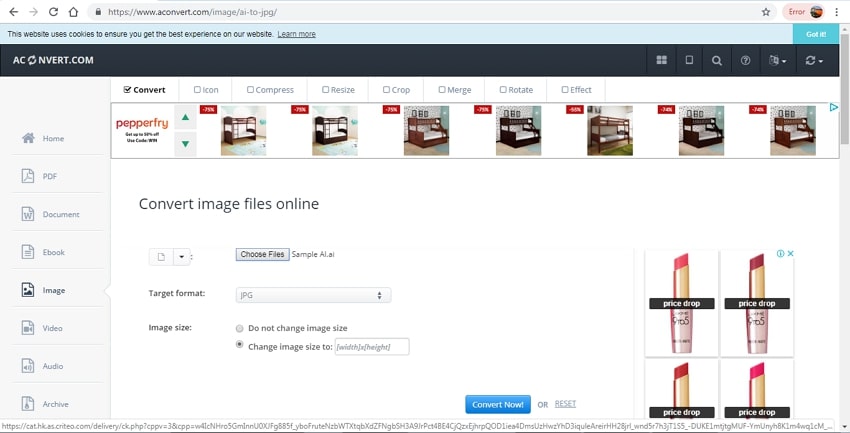
Task: Click the grid view icon in header
Action: (x=661, y=61)
